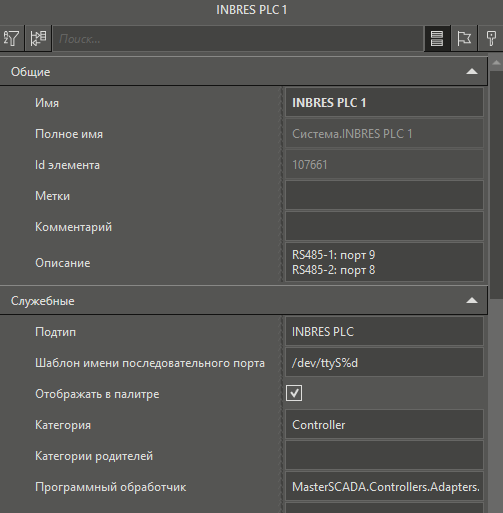This screenshot has width=503, height=513.
Task: Click the Категория field Controller
Action: 384,425
